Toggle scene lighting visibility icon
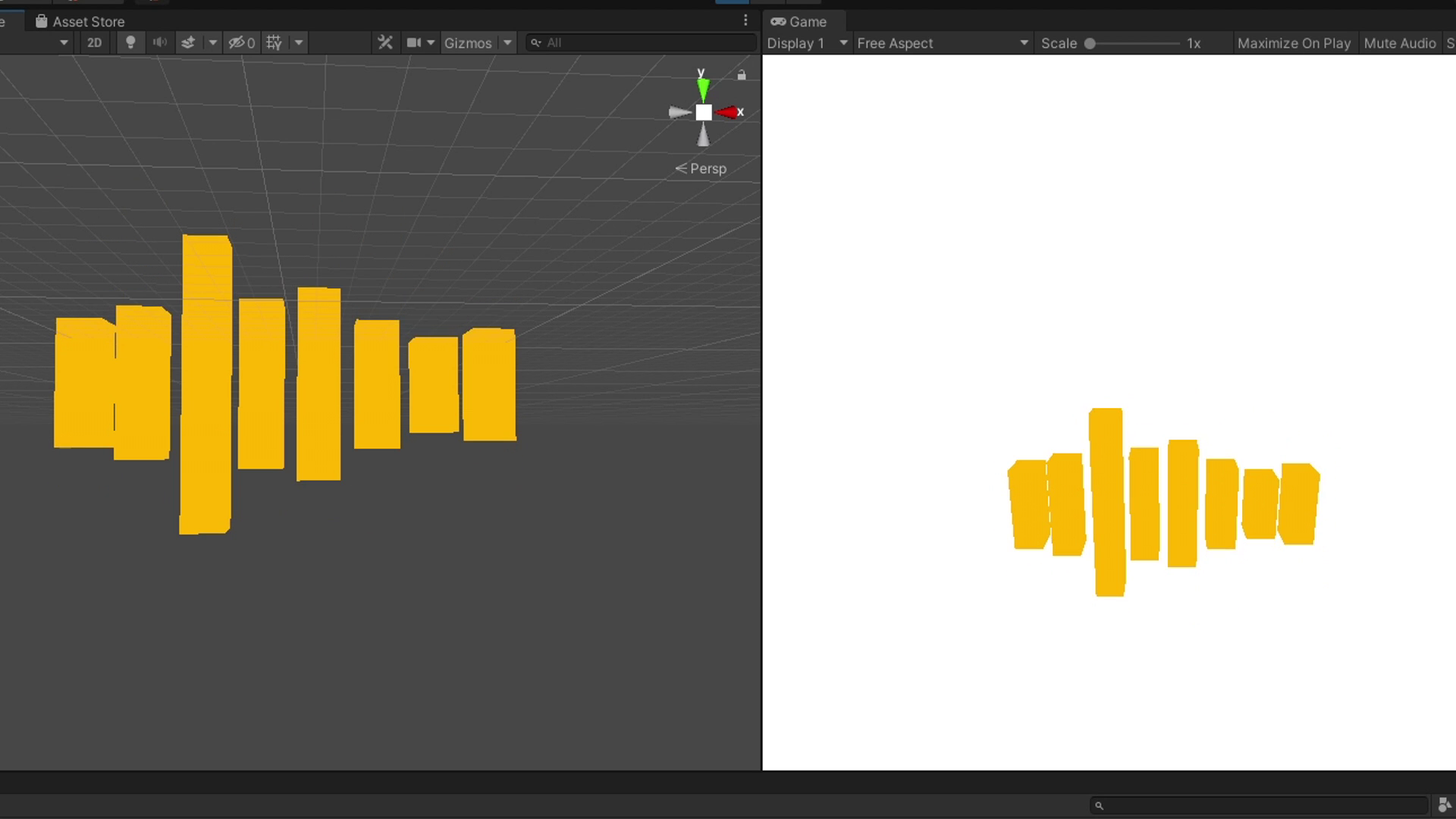 coord(131,42)
